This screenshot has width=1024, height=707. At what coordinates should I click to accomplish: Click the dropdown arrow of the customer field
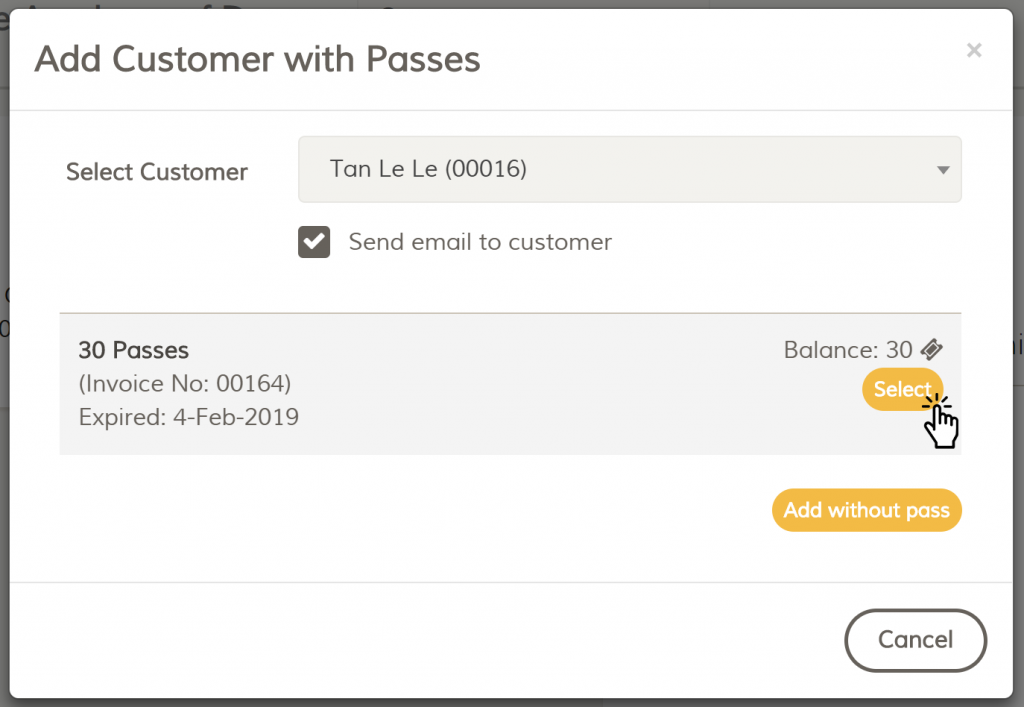[942, 170]
